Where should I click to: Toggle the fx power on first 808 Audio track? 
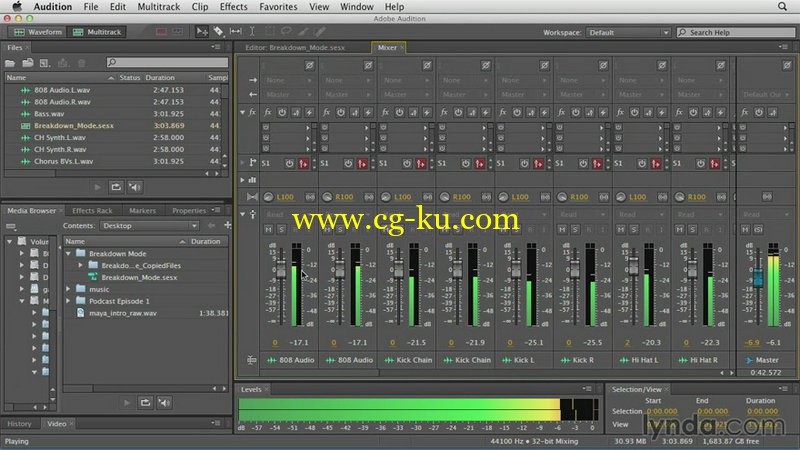click(x=282, y=112)
